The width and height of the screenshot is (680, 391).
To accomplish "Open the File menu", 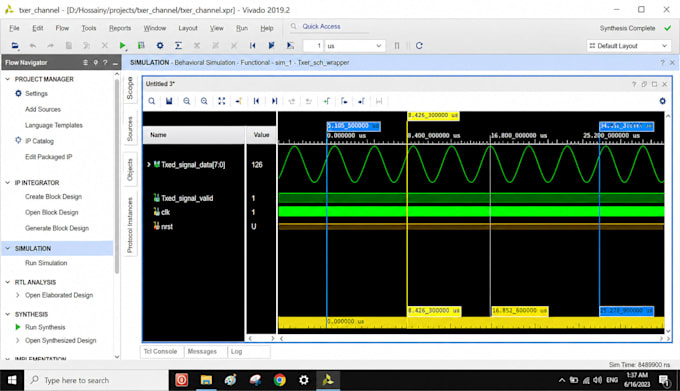I will tap(14, 28).
